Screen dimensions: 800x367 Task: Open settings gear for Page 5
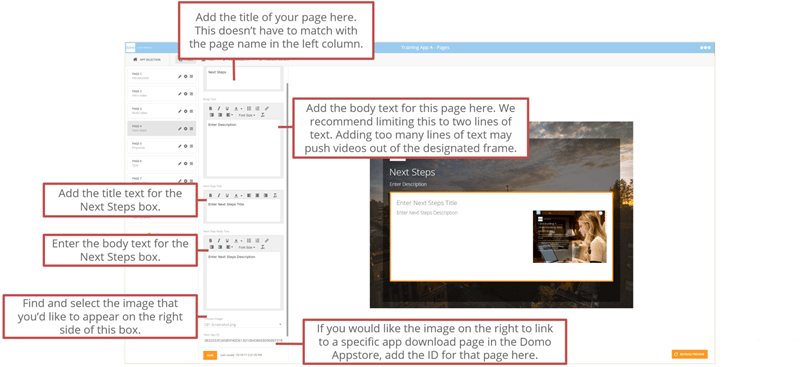click(185, 146)
